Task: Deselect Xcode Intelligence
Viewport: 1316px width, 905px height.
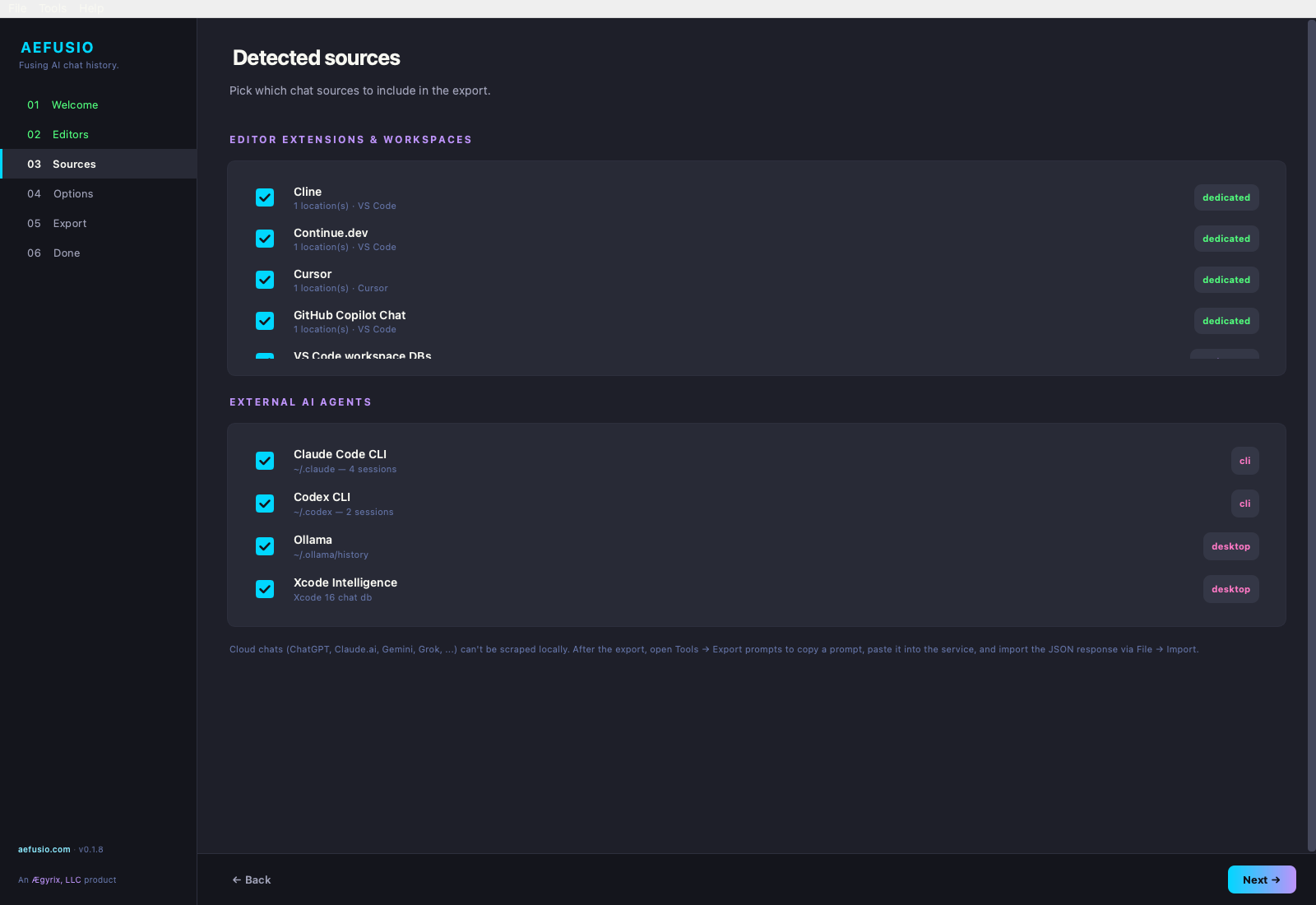Action: [x=265, y=589]
